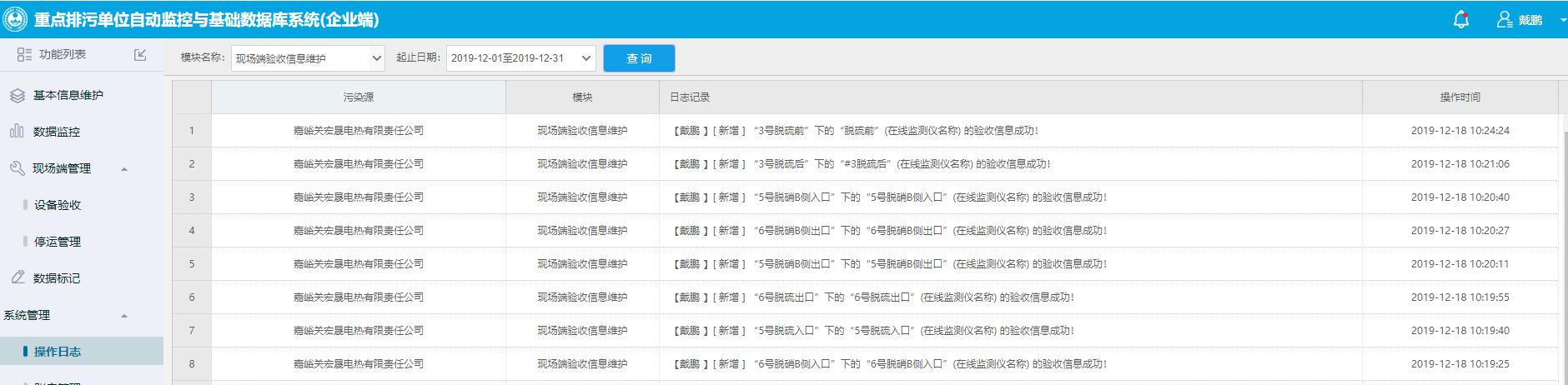Click the log entry for "3号脱硫前"
The width and height of the screenshot is (1568, 385).
click(855, 131)
